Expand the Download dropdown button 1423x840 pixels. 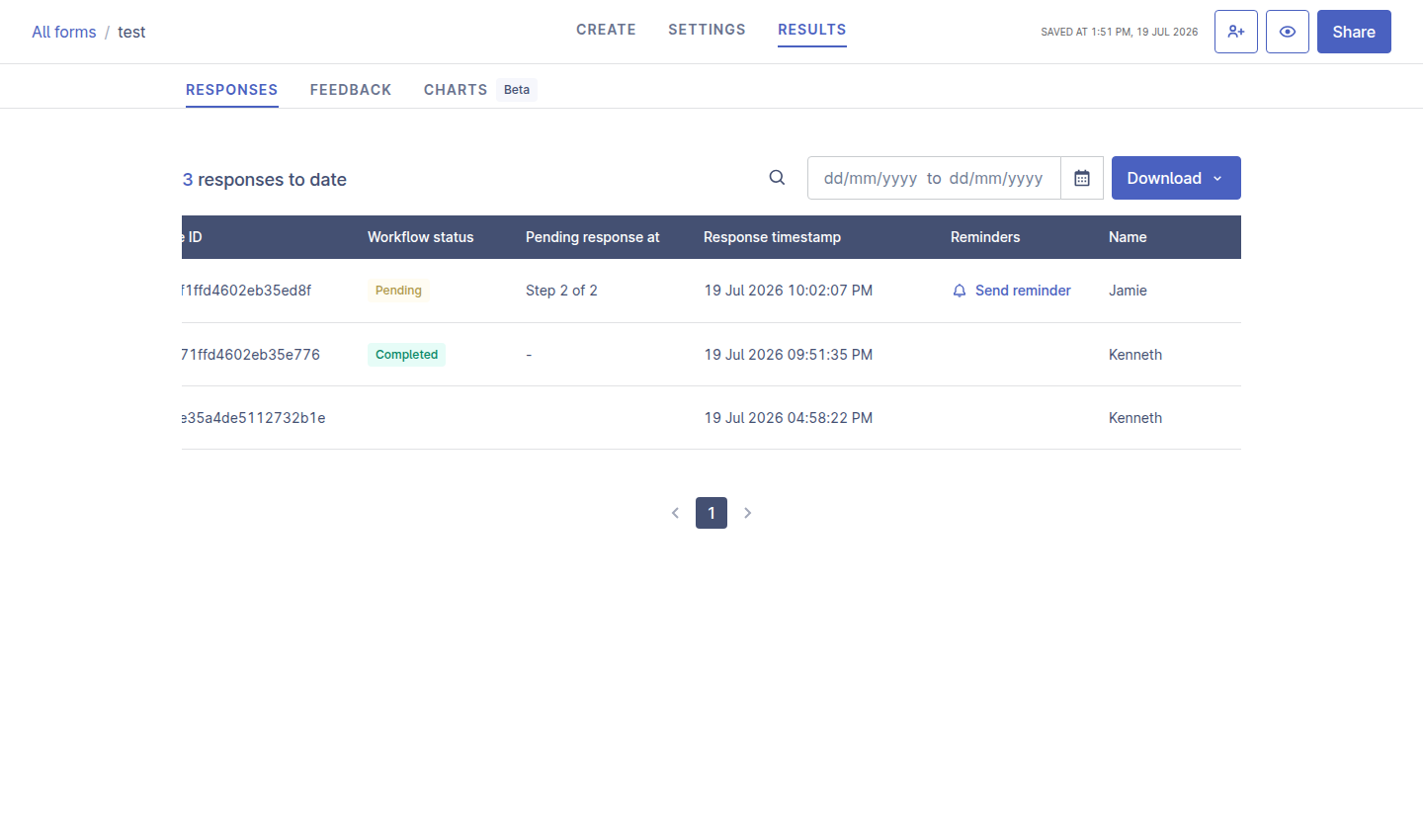[1176, 178]
